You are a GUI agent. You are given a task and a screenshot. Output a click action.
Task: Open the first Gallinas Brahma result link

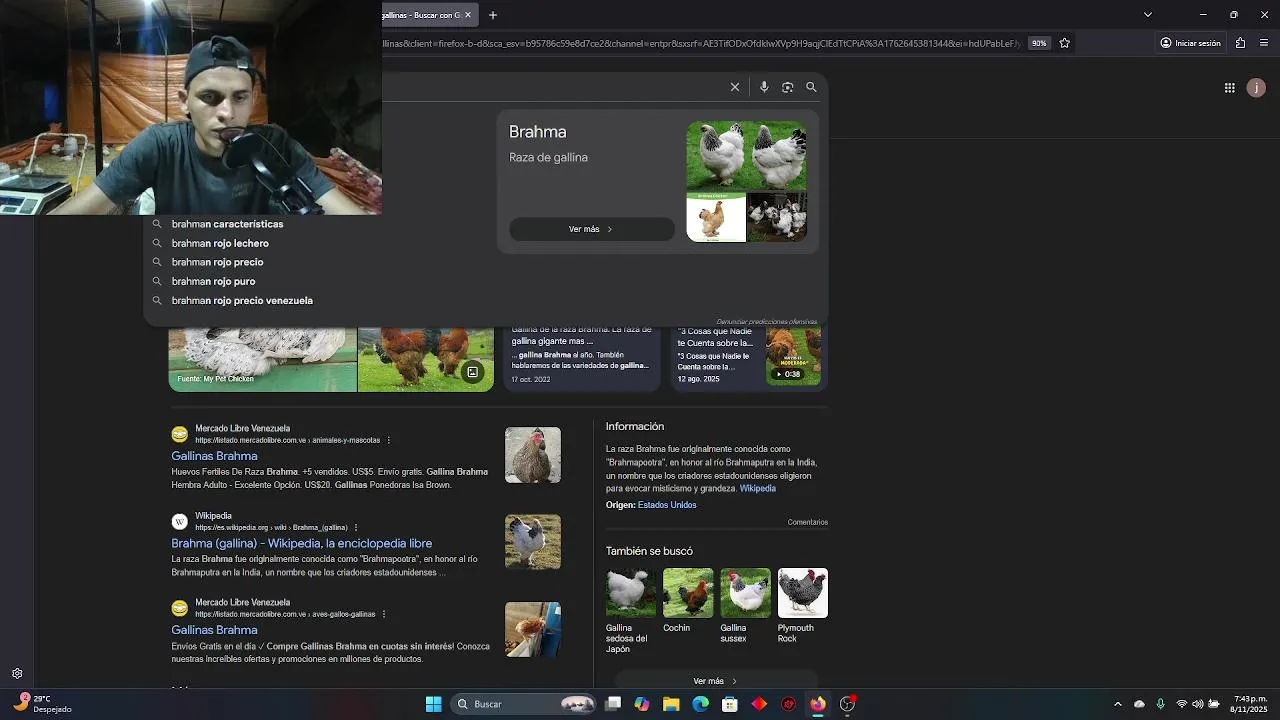point(214,456)
